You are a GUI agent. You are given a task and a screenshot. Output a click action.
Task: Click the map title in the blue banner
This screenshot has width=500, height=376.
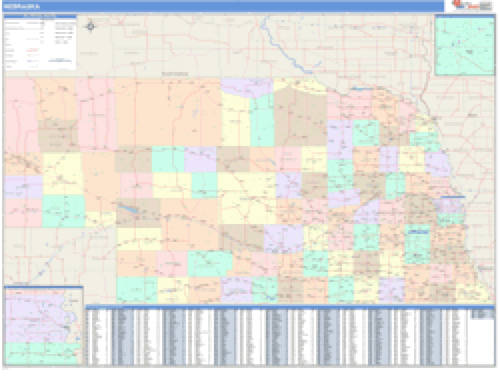(22, 6)
